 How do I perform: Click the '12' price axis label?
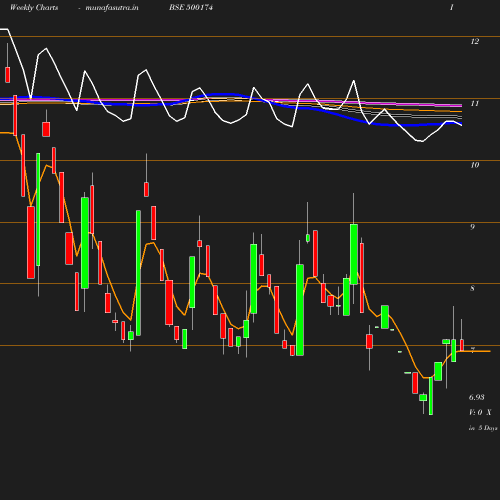tap(475, 41)
